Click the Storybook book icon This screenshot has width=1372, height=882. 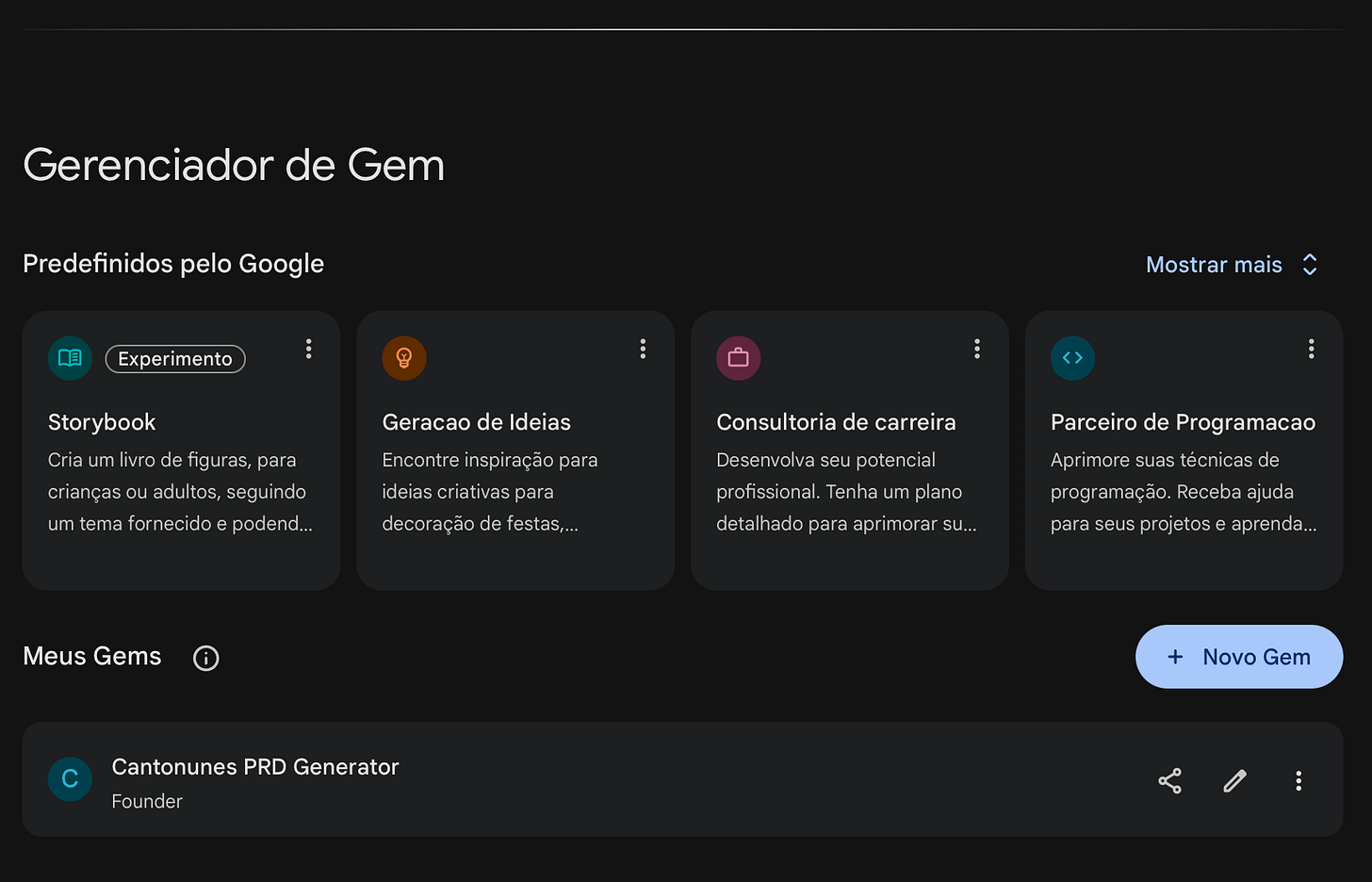70,358
